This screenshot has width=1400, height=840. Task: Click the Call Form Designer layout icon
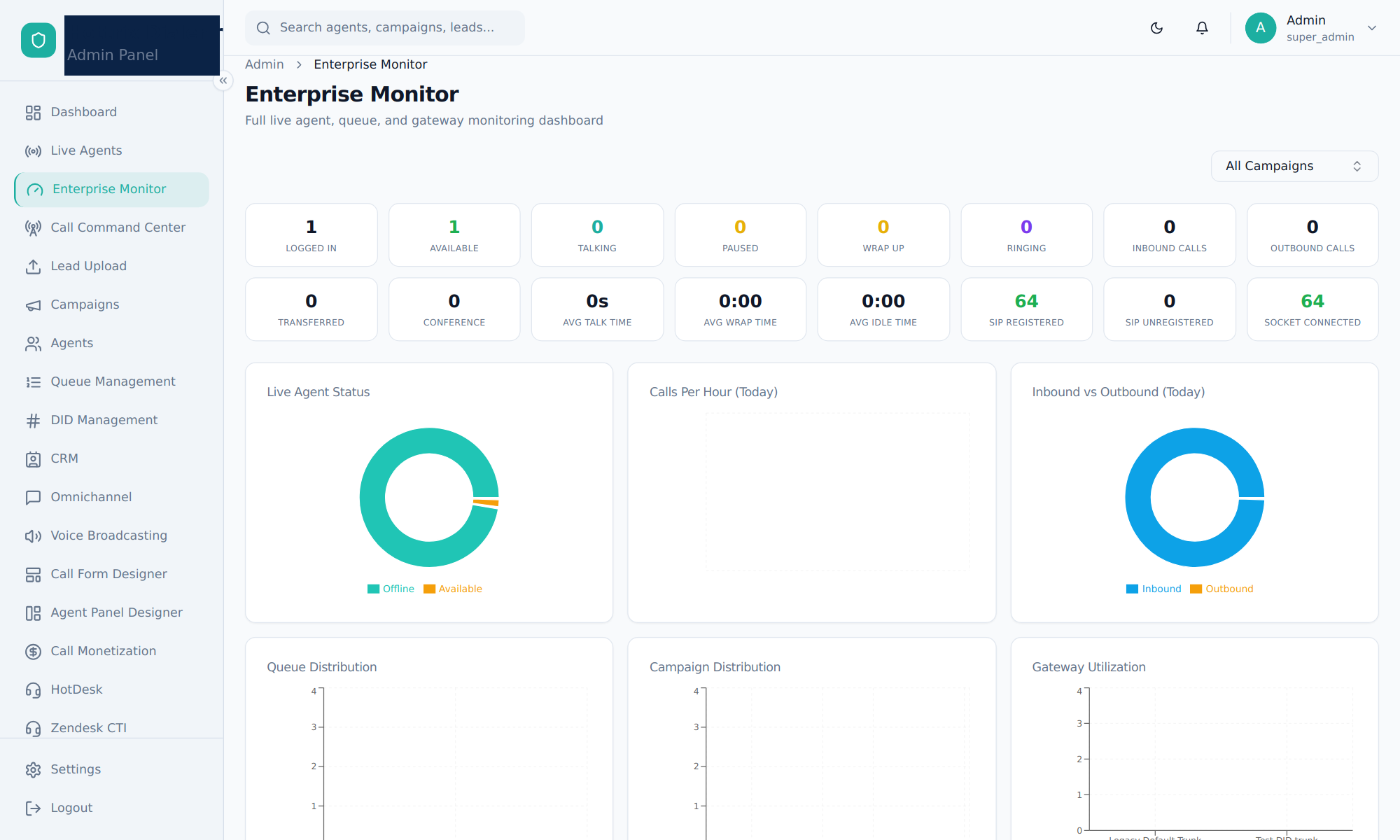tap(33, 575)
